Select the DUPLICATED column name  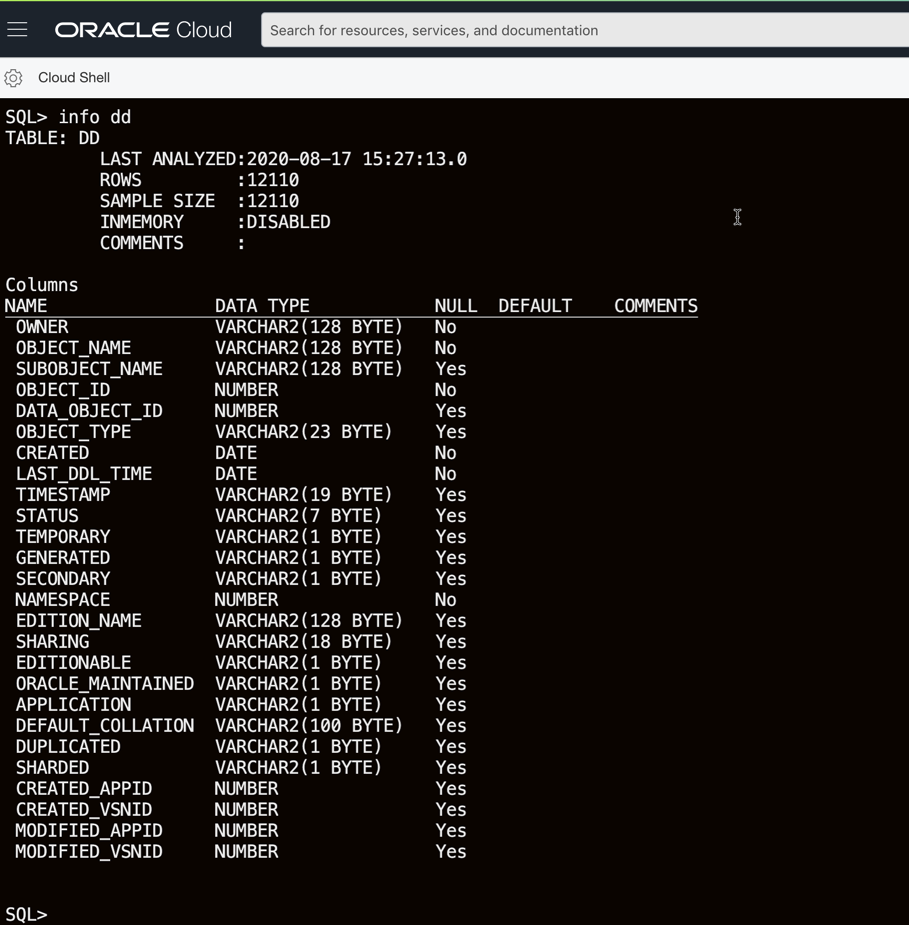coord(68,746)
